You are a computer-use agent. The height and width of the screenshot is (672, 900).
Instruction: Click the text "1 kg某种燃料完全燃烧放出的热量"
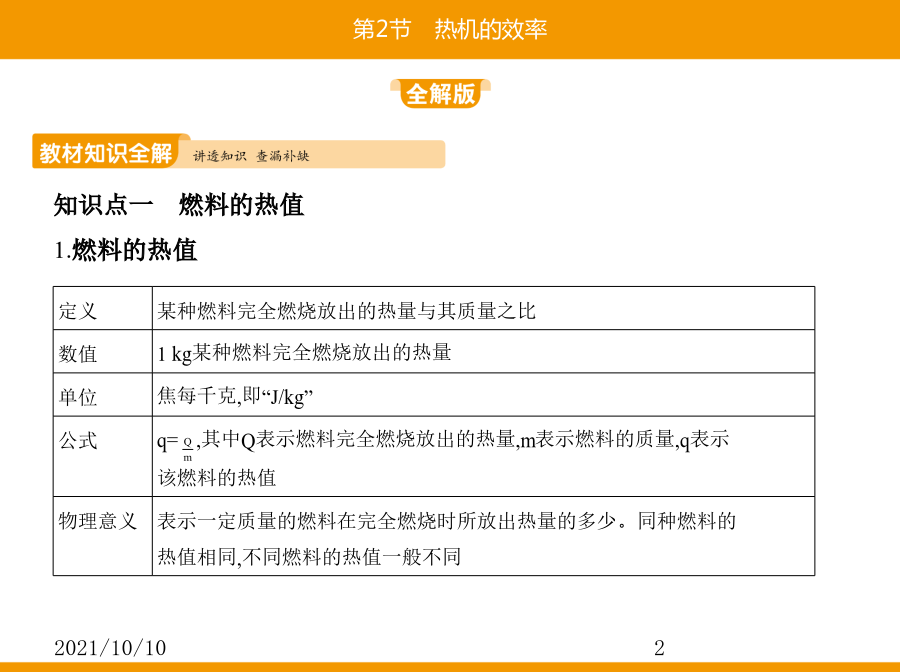click(x=304, y=353)
